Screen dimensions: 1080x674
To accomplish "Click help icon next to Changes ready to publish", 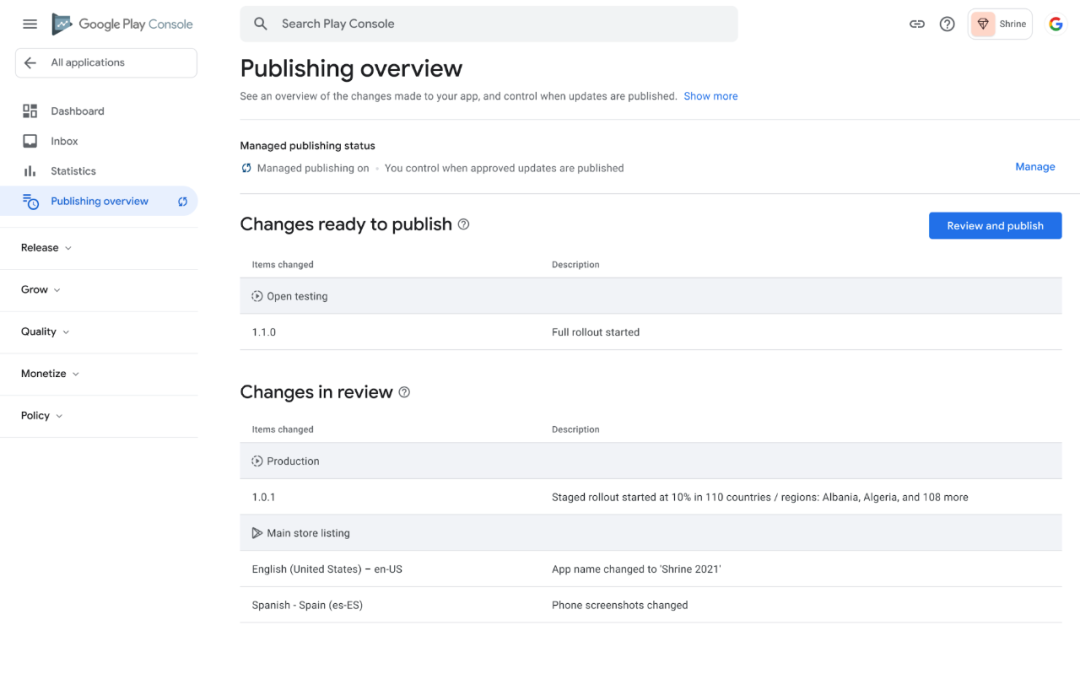I will 463,225.
